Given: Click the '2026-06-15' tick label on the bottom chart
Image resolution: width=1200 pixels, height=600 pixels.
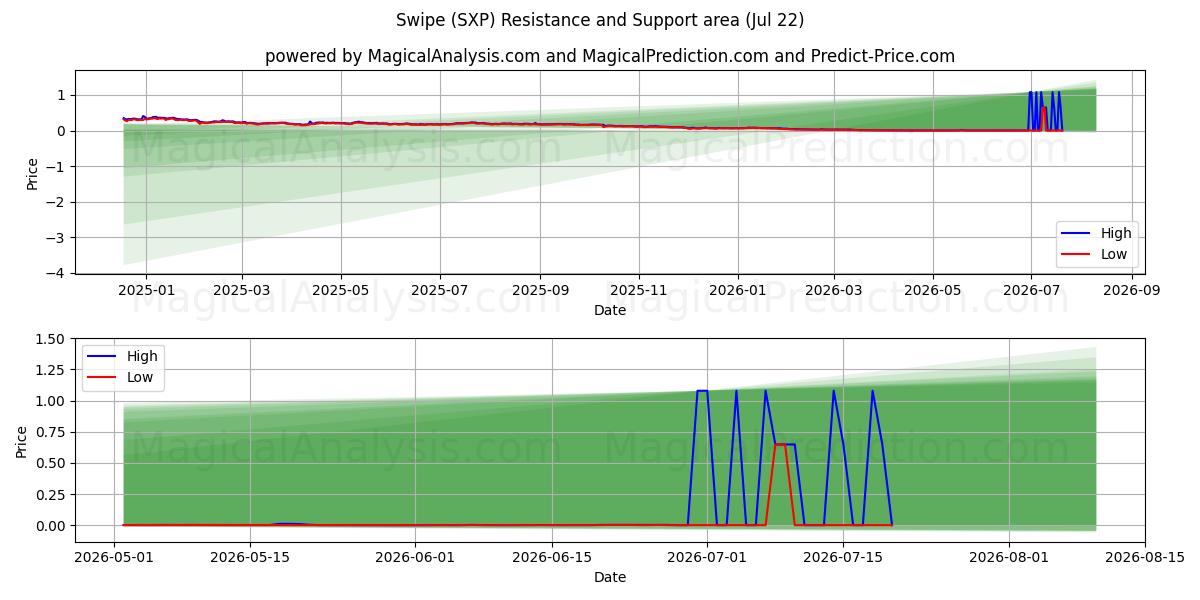Looking at the screenshot, I should (552, 557).
